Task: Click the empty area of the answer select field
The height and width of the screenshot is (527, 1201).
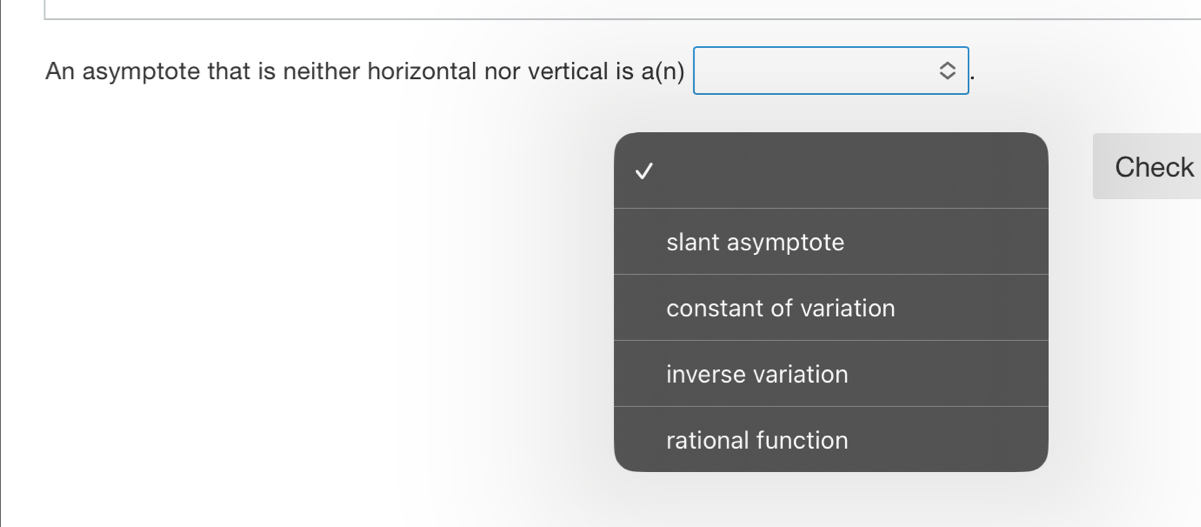Action: click(810, 72)
